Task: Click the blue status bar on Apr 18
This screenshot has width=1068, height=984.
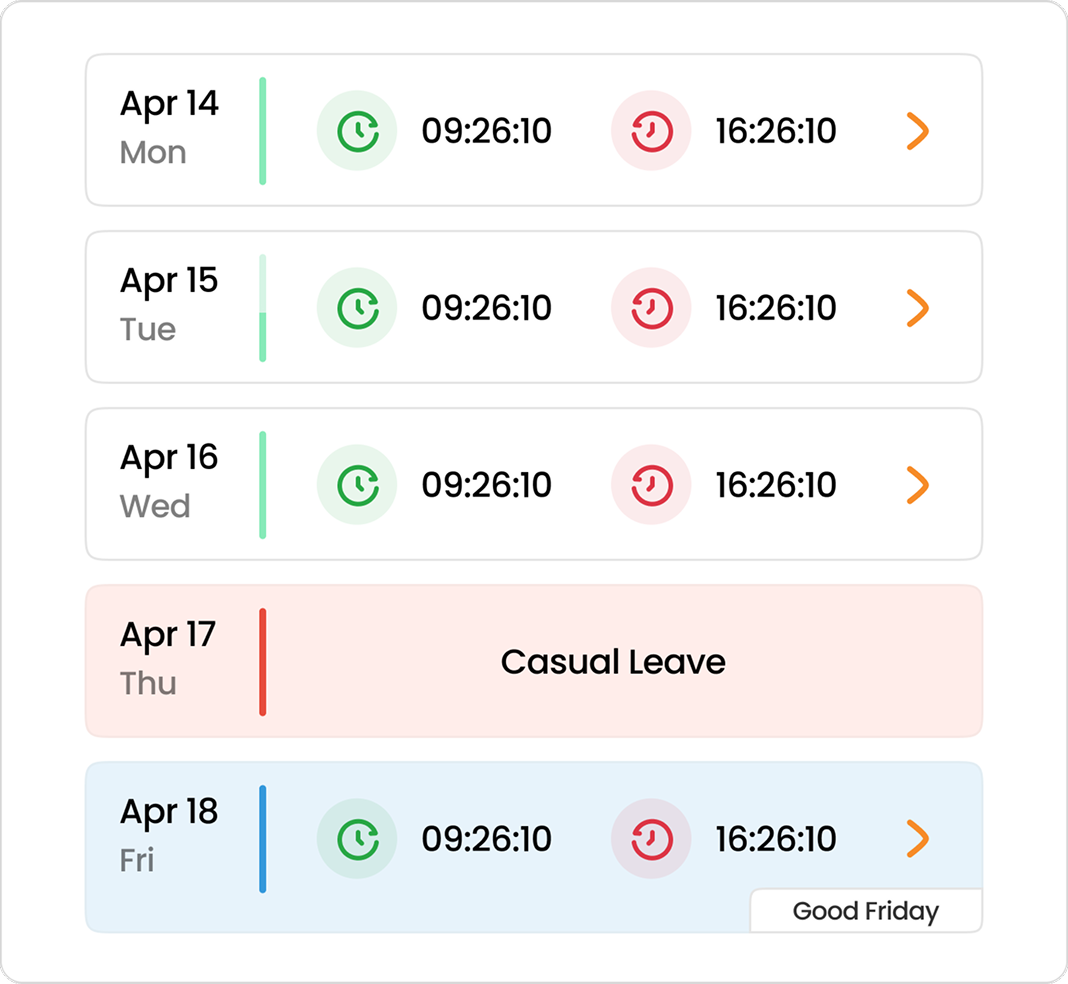Action: 262,839
